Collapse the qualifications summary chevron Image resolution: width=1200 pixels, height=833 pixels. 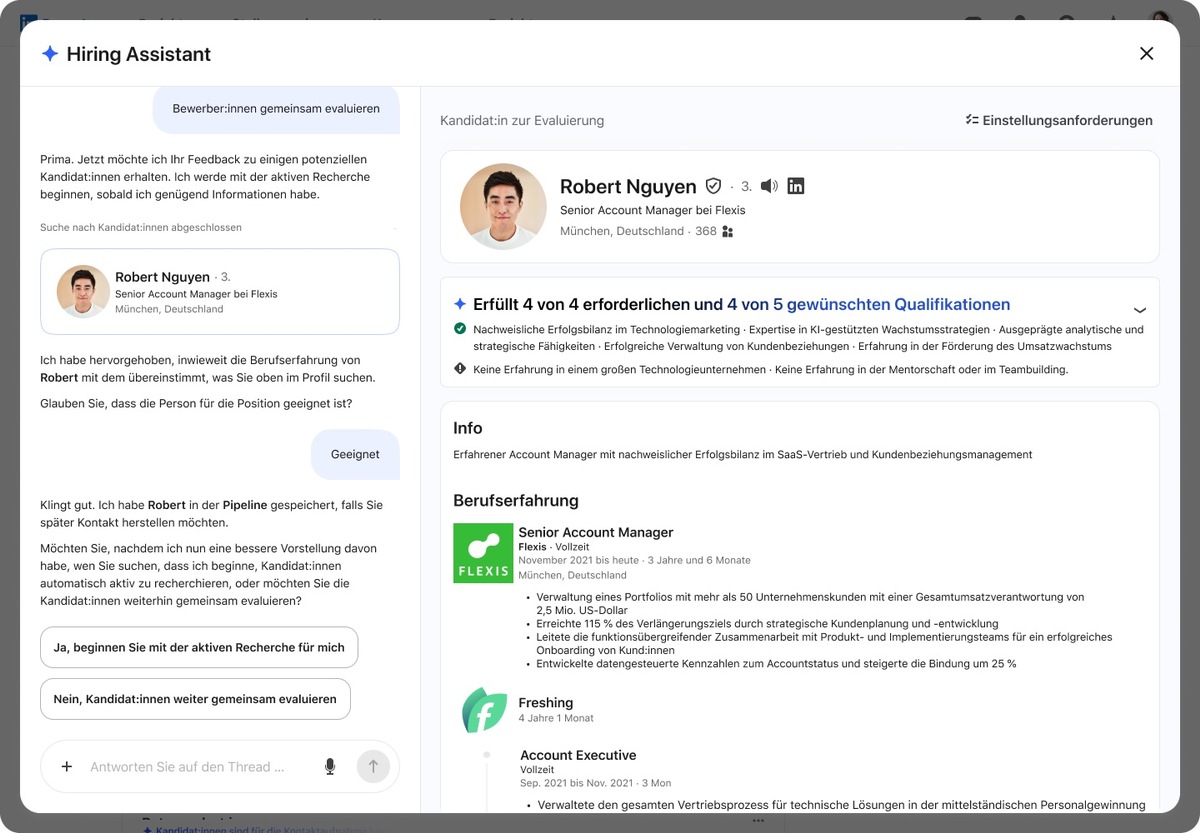1139,310
